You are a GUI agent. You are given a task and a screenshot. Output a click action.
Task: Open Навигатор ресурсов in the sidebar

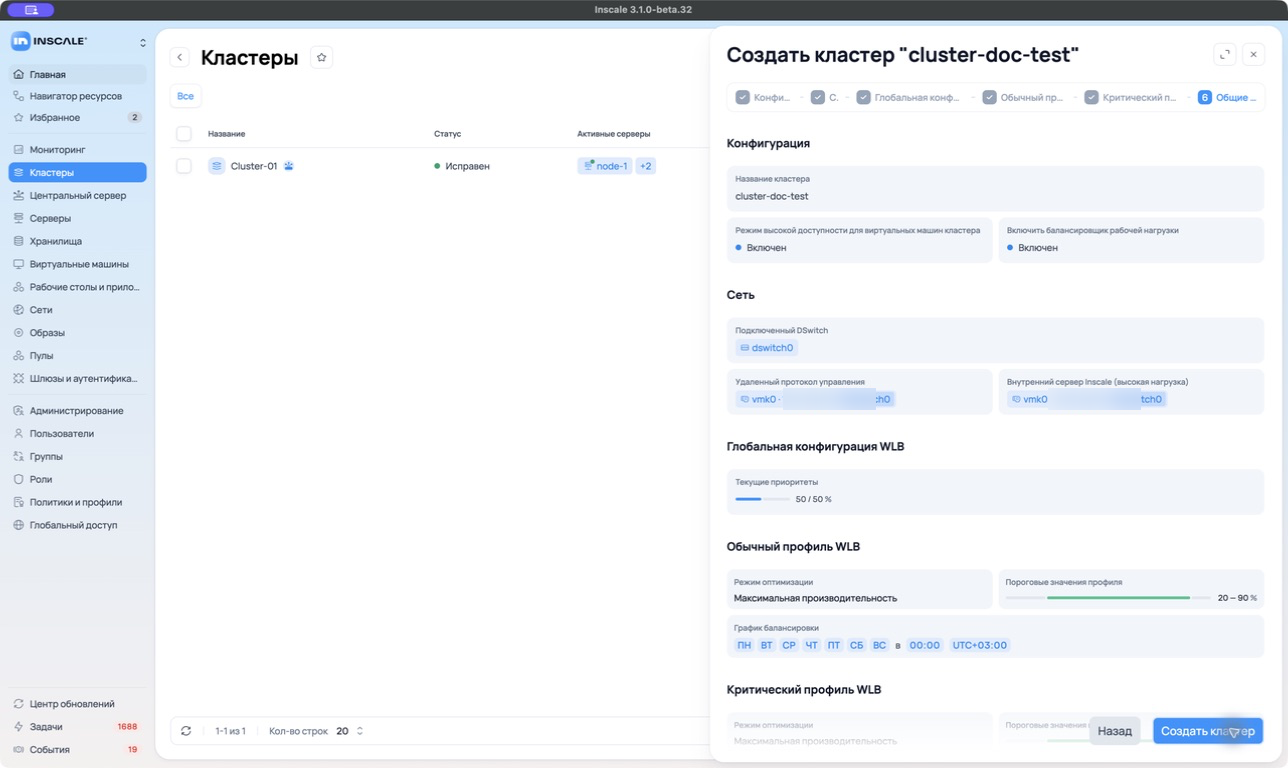77,96
